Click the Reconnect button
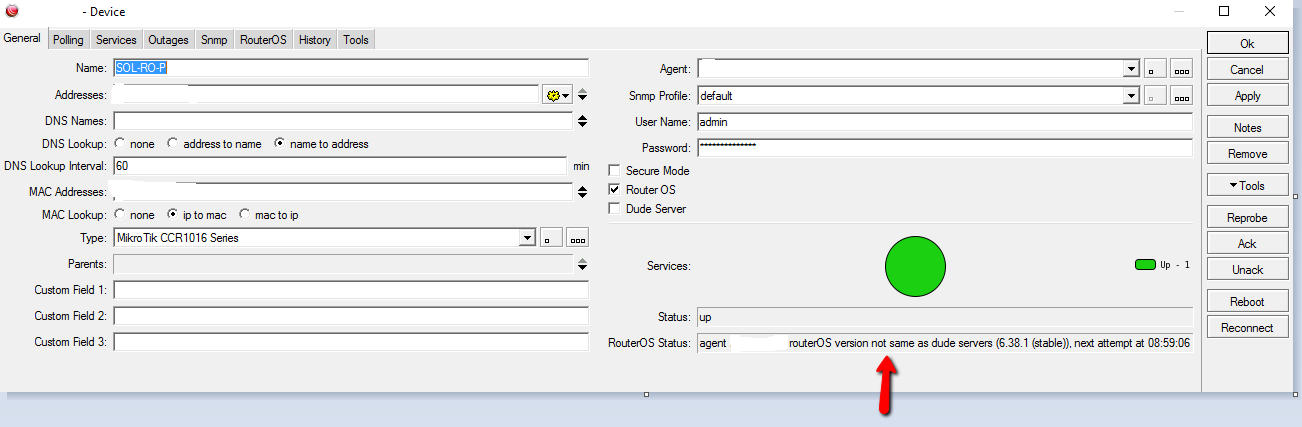The image size is (1302, 427). 1246,328
